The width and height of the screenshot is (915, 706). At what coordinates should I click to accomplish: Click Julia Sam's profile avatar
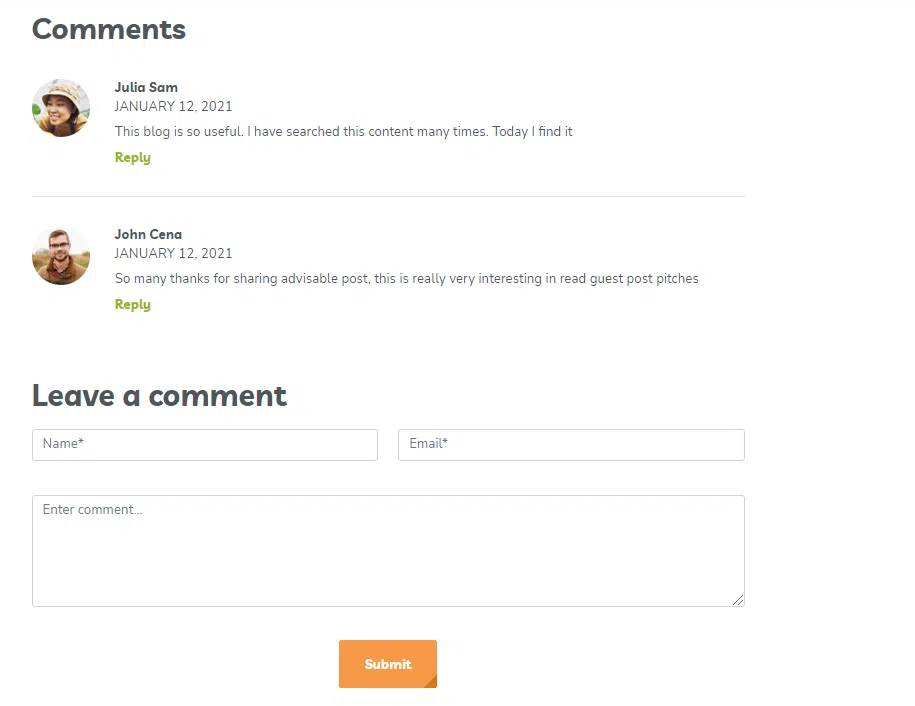click(x=61, y=108)
